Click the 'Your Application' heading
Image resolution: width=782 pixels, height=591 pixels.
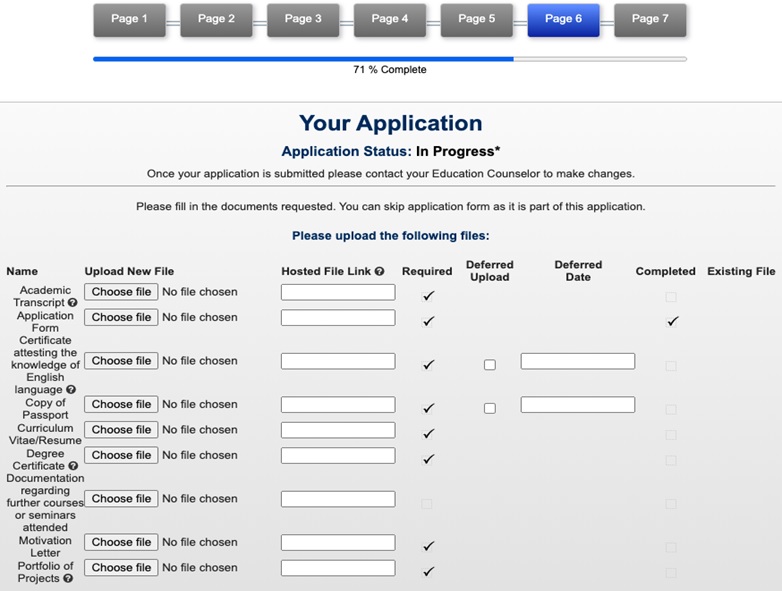click(x=391, y=123)
